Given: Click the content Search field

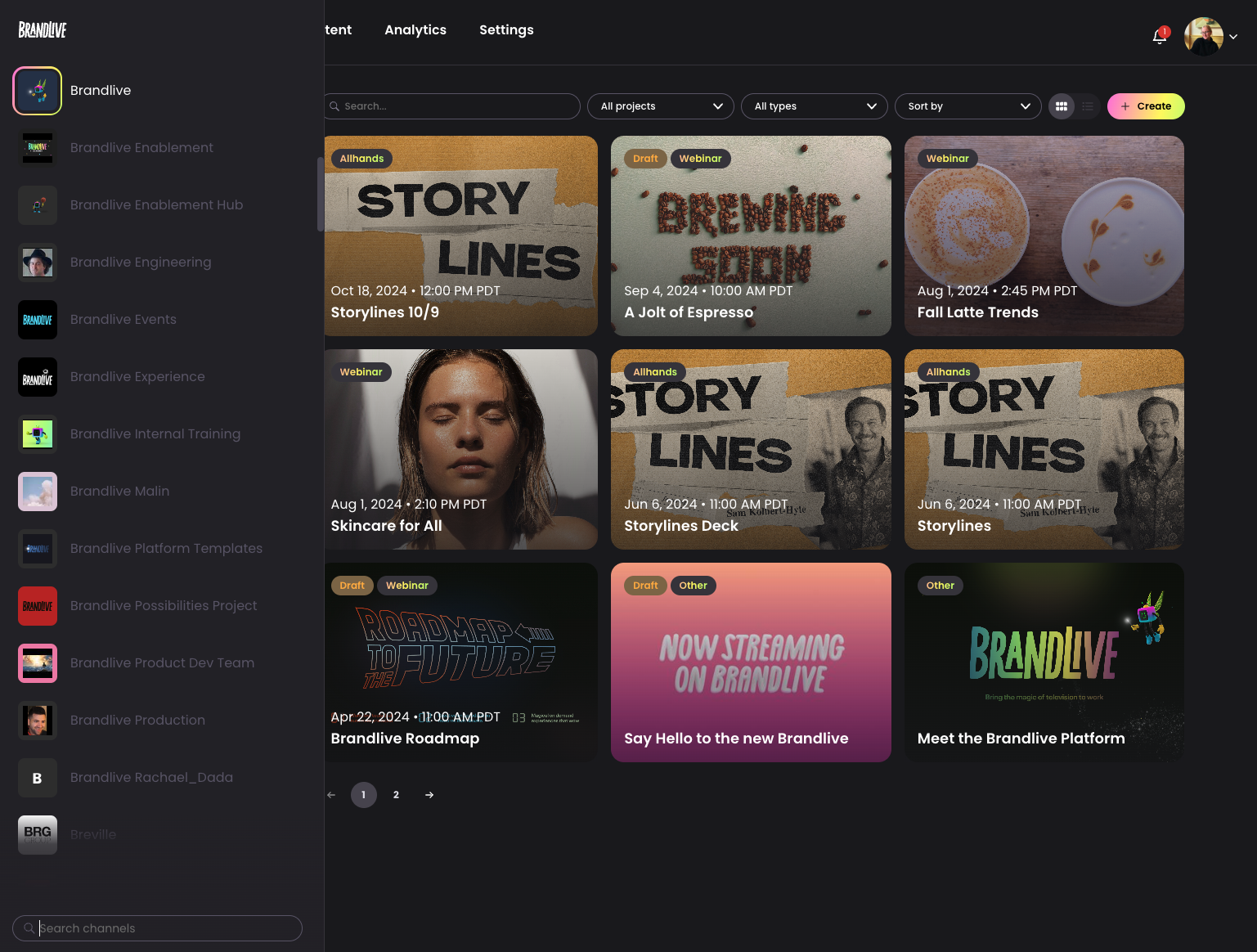Looking at the screenshot, I should point(452,106).
